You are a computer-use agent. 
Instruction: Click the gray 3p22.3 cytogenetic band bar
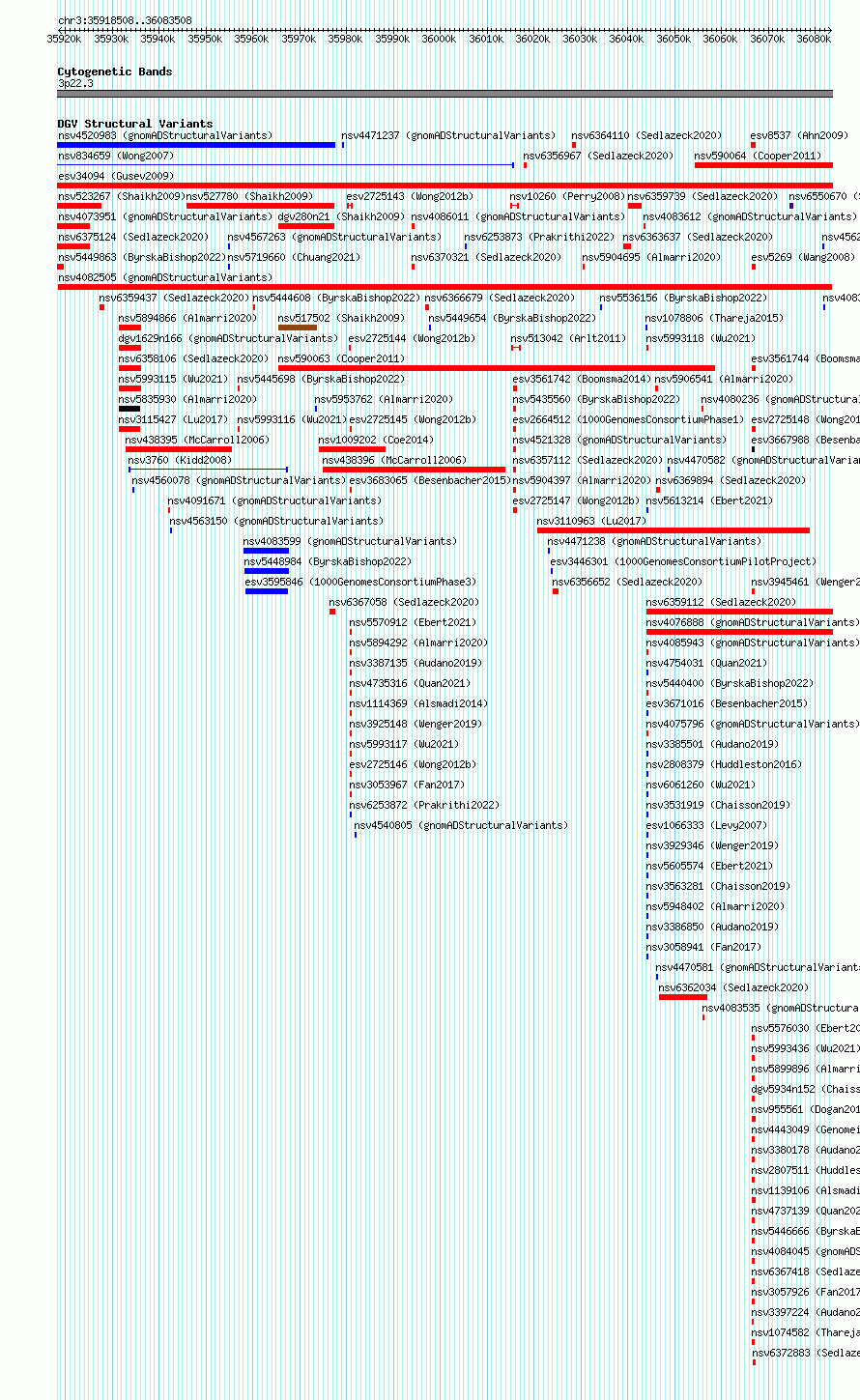click(x=444, y=94)
